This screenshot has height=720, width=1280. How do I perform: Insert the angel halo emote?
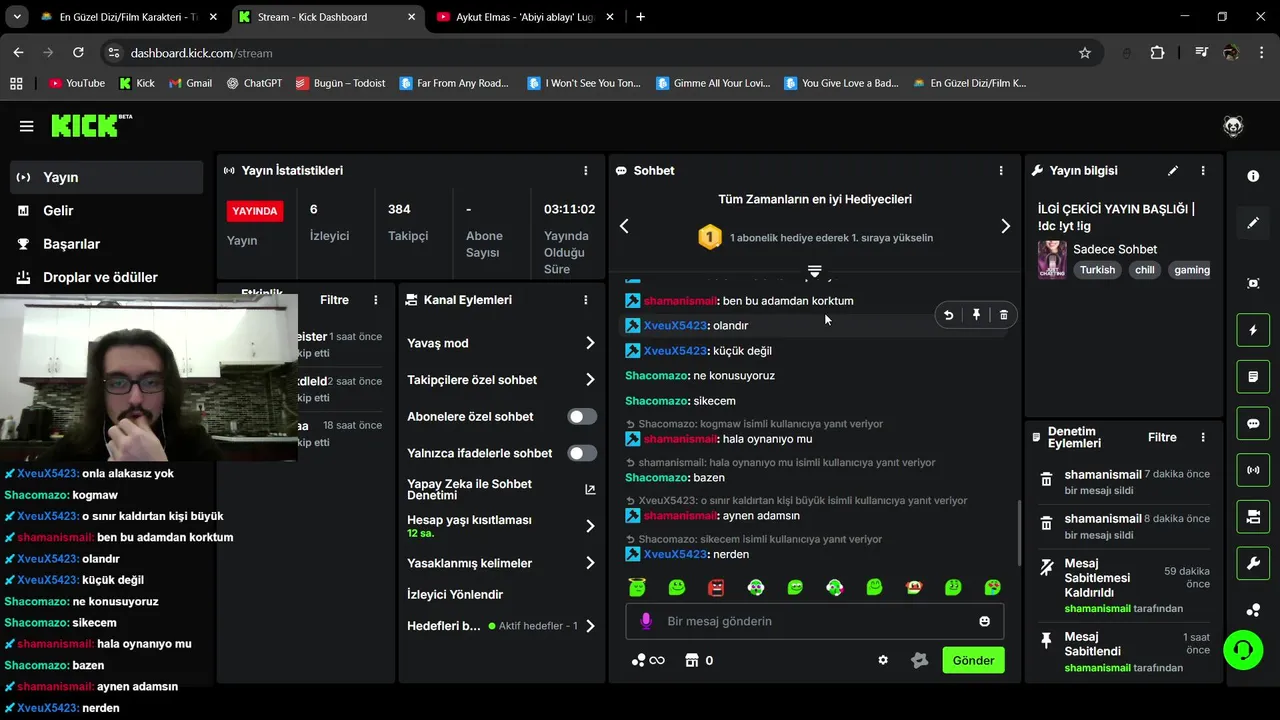[x=637, y=587]
